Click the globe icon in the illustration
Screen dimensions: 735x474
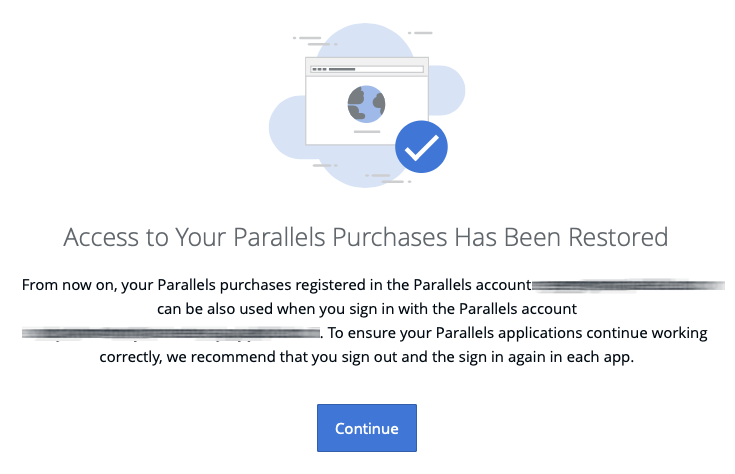tap(366, 101)
